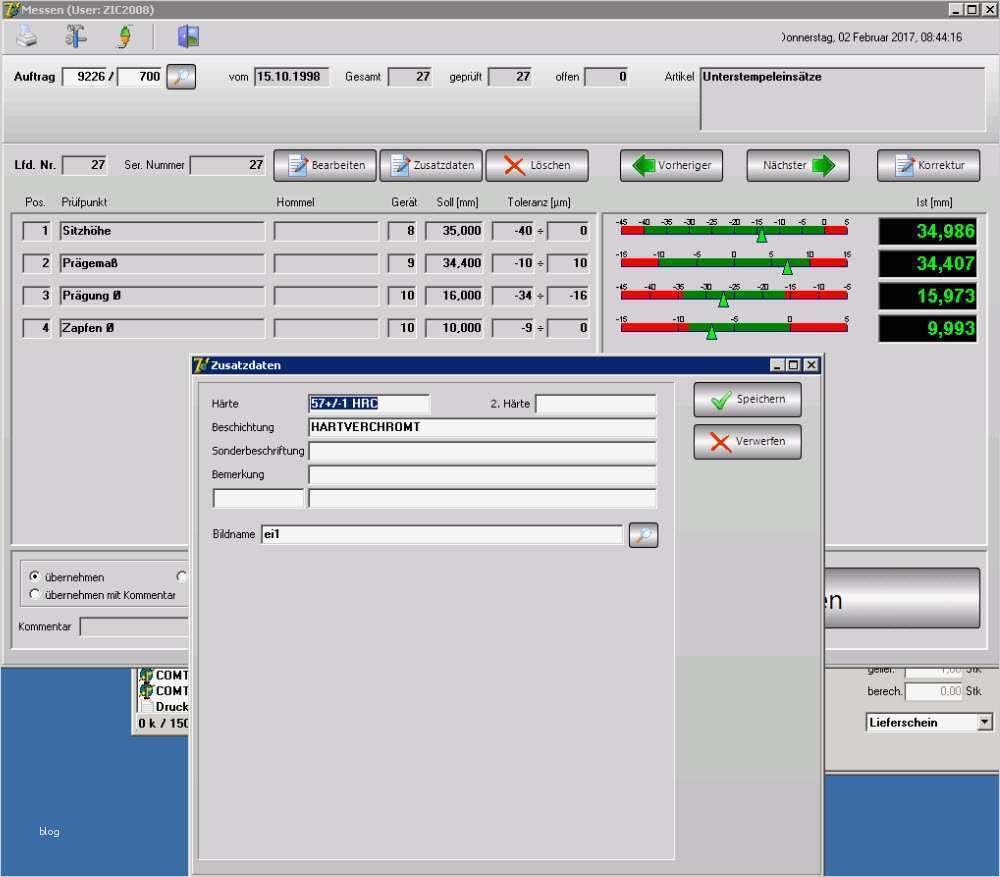
Task: Select the partly hidden radio button beside übernehmen
Action: click(x=182, y=577)
